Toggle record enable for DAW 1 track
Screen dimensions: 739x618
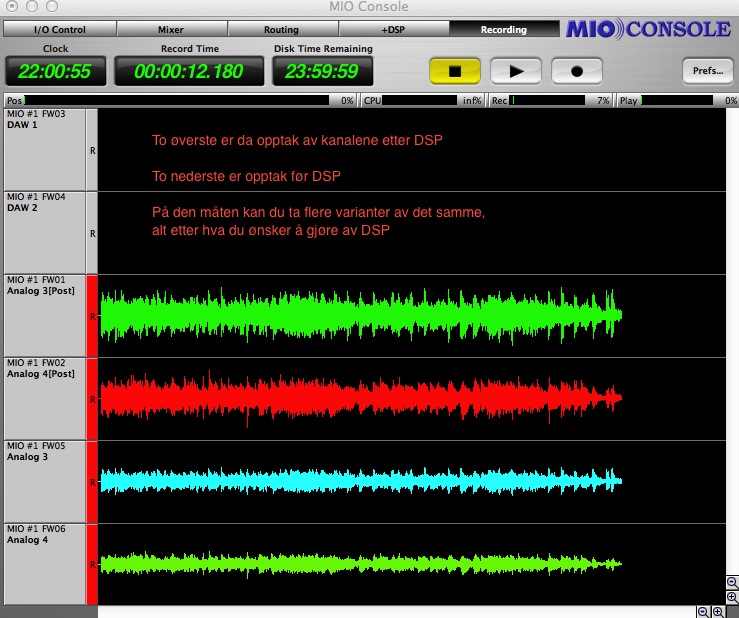[92, 150]
